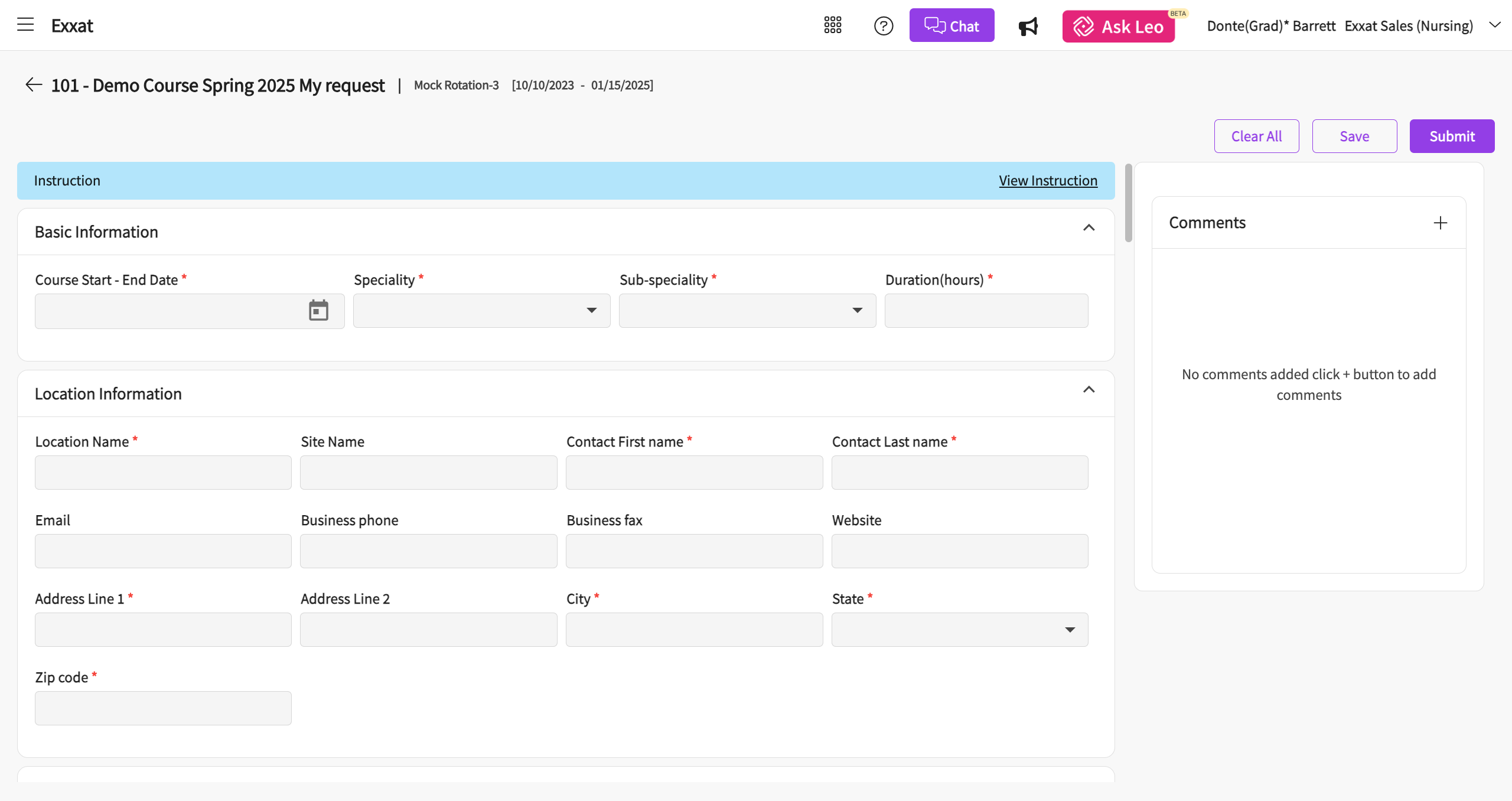
Task: Click the help question mark icon
Action: click(x=884, y=26)
